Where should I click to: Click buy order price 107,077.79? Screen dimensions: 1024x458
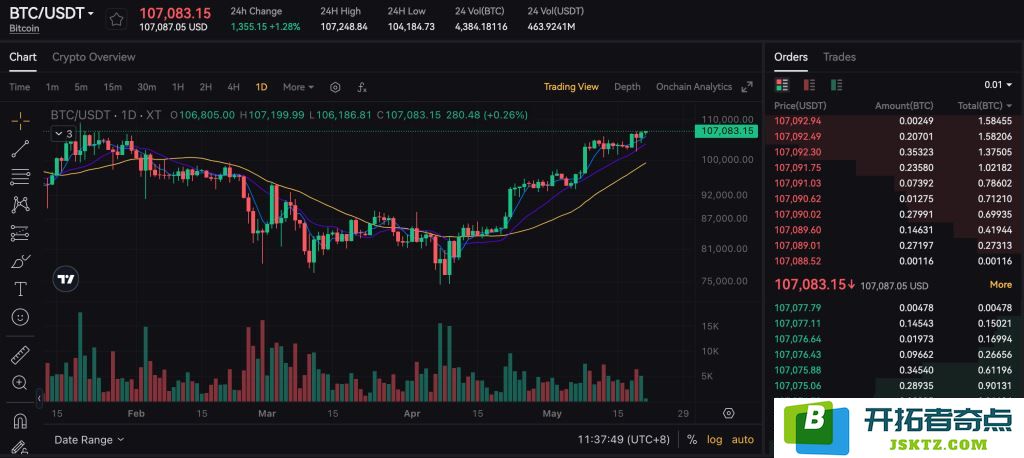point(797,308)
